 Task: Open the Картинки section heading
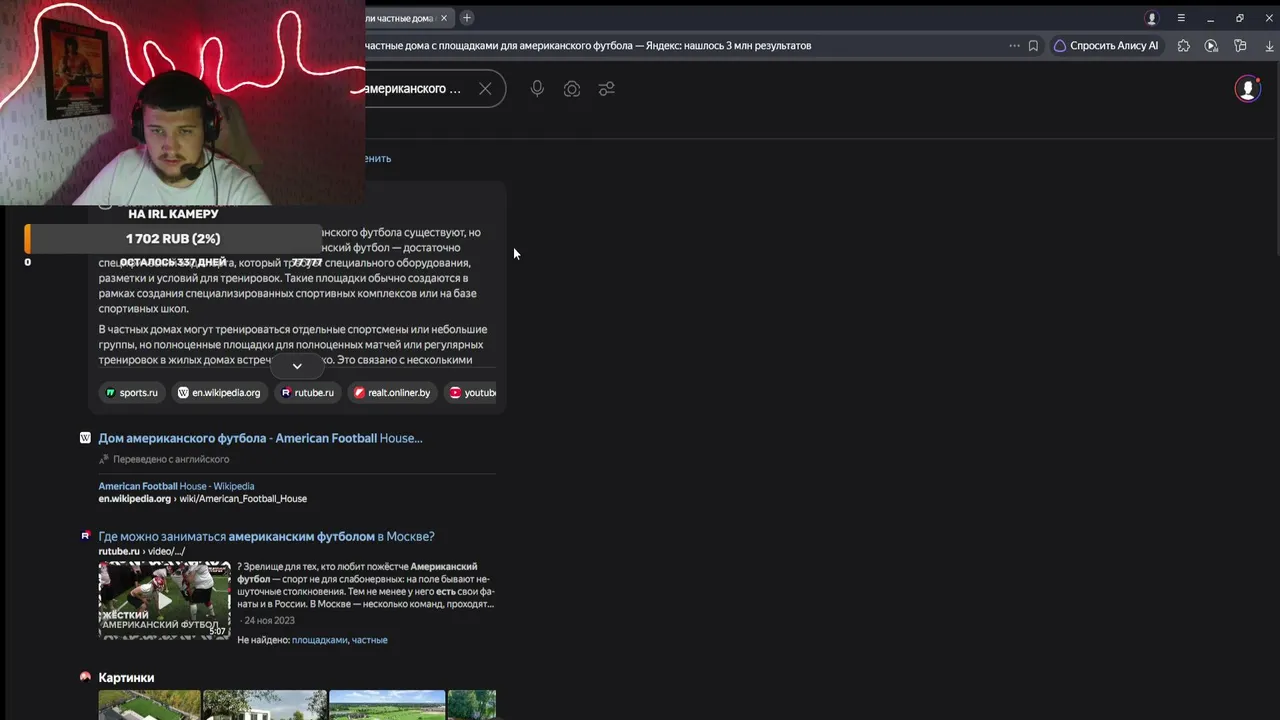tap(126, 678)
